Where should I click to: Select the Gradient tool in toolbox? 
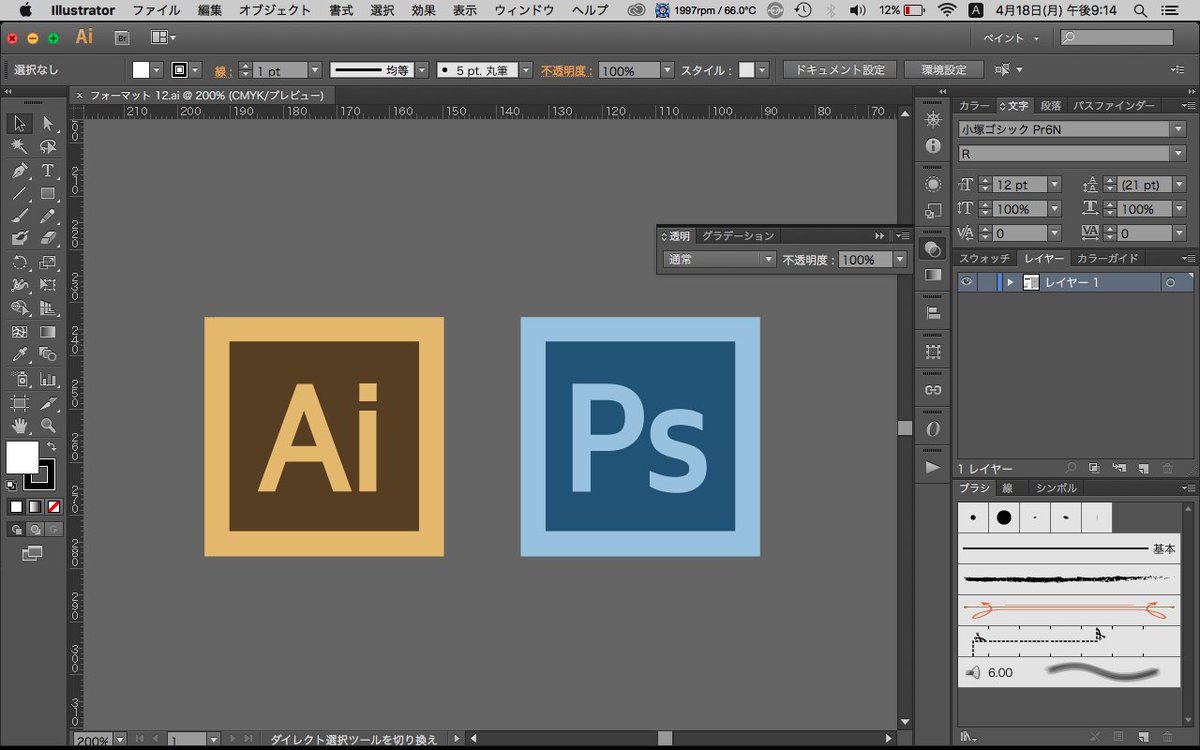(48, 331)
